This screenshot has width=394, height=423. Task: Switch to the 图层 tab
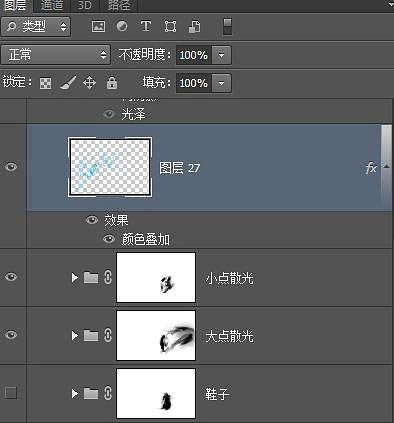pos(16,5)
